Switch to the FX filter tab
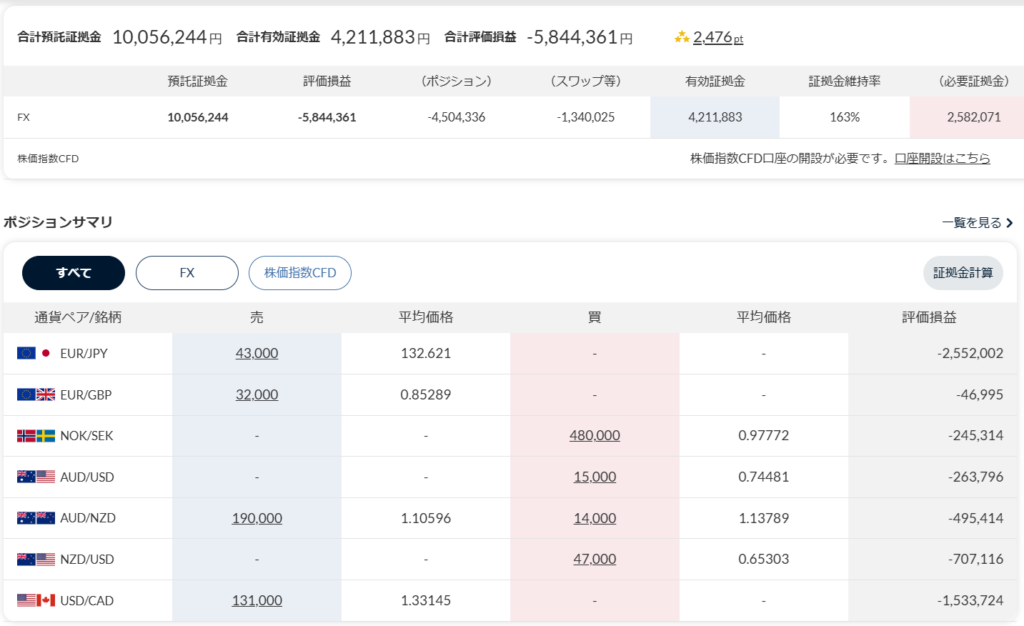The image size is (1024, 626). [x=187, y=273]
